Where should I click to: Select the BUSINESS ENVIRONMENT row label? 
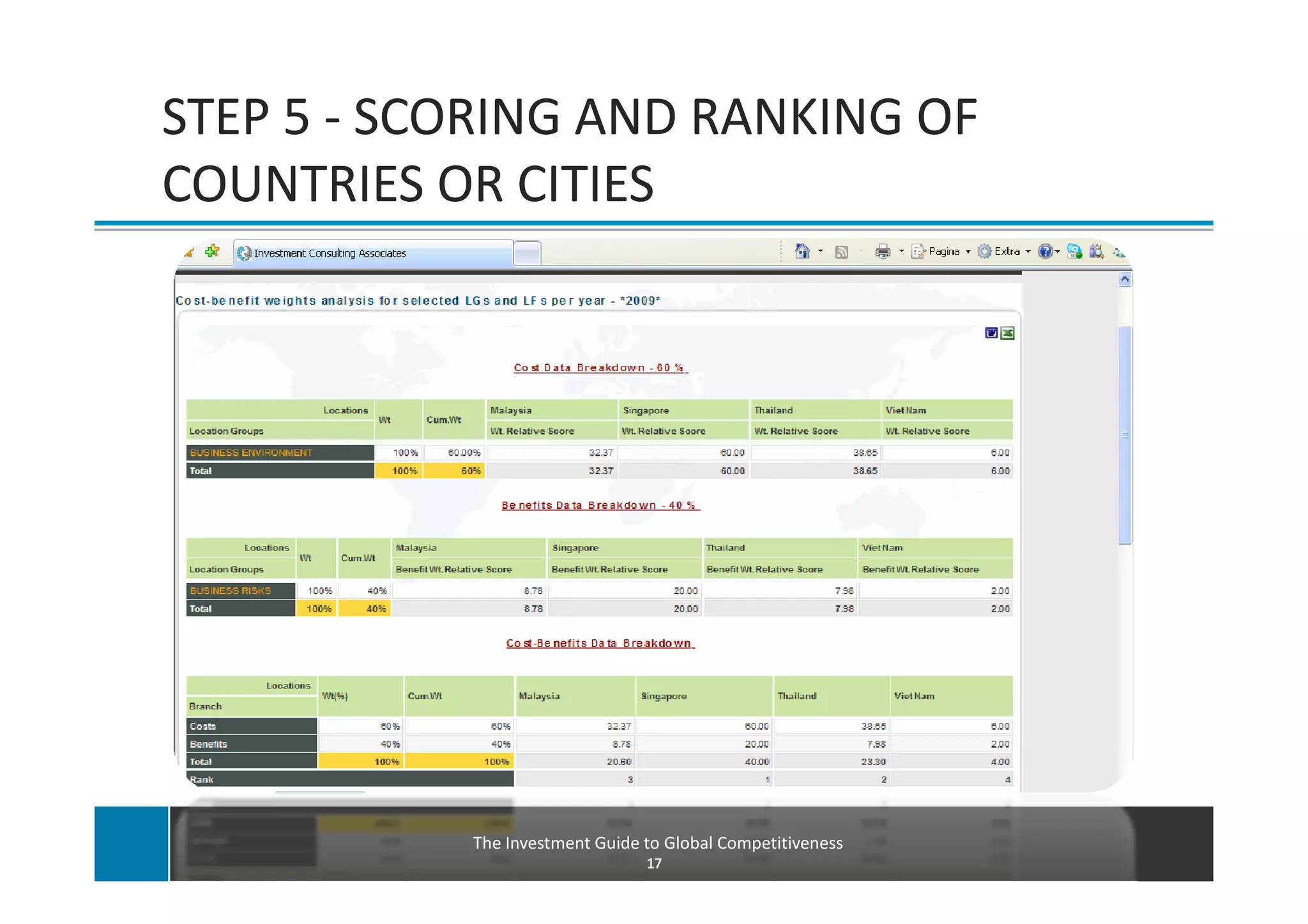pos(280,453)
